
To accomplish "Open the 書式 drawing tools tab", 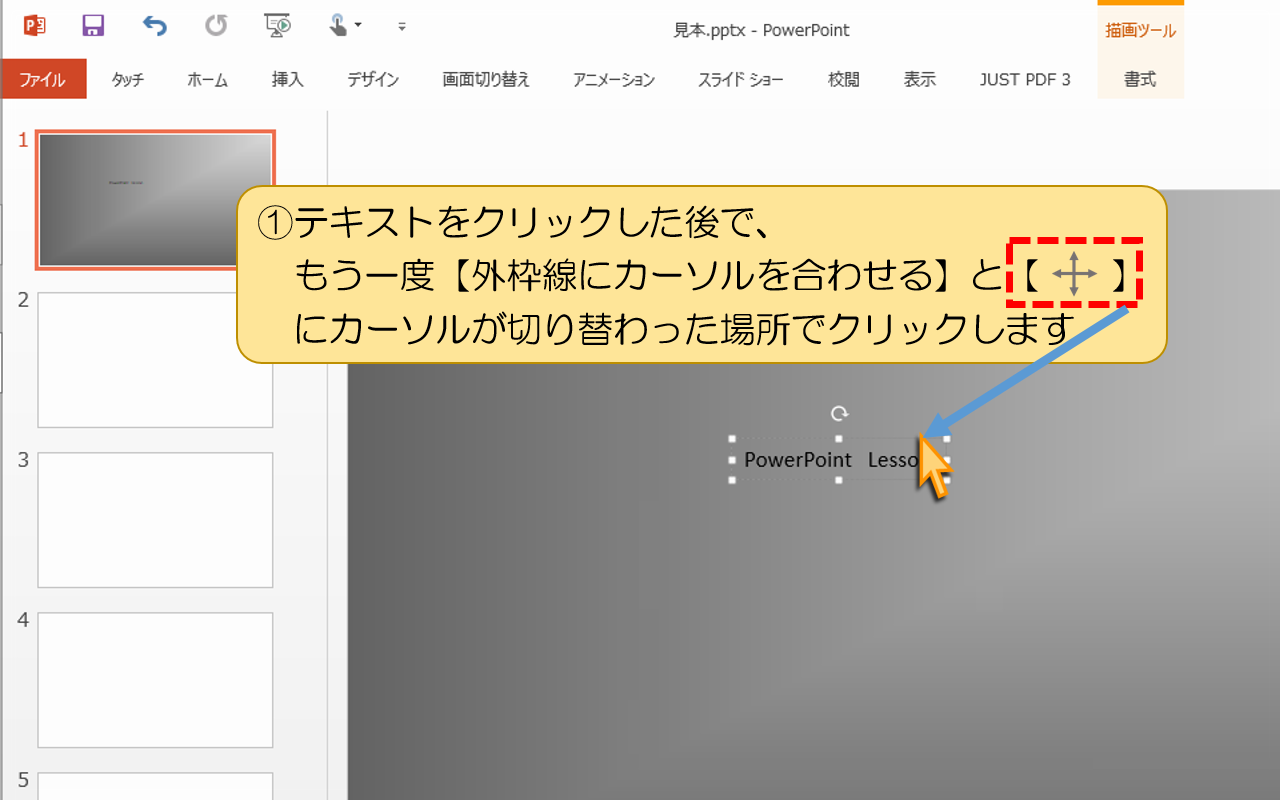I will coord(1140,80).
